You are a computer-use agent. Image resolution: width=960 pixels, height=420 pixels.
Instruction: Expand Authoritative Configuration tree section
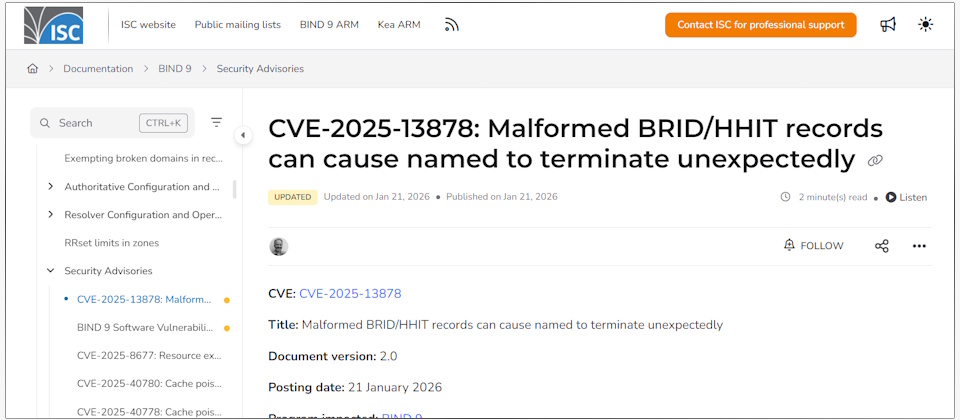coord(51,187)
